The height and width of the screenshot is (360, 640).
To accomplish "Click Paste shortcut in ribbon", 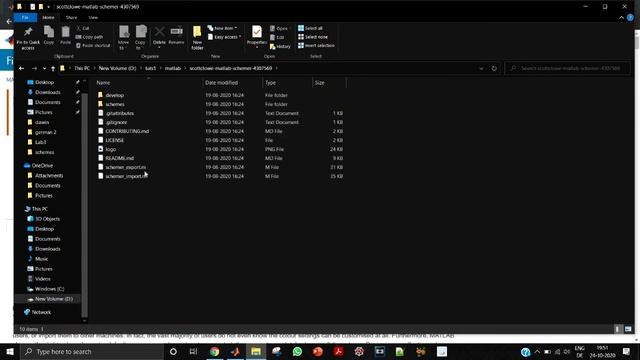I will pyautogui.click(x=93, y=45).
